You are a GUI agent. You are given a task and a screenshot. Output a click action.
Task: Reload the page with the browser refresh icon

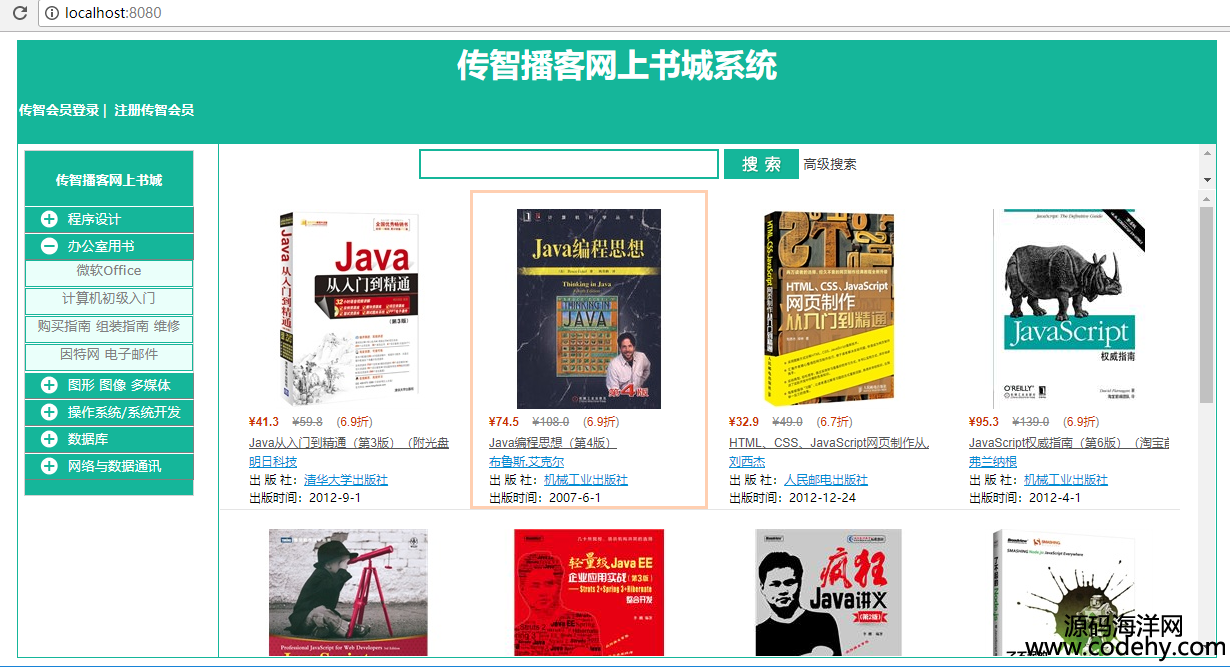(x=19, y=13)
